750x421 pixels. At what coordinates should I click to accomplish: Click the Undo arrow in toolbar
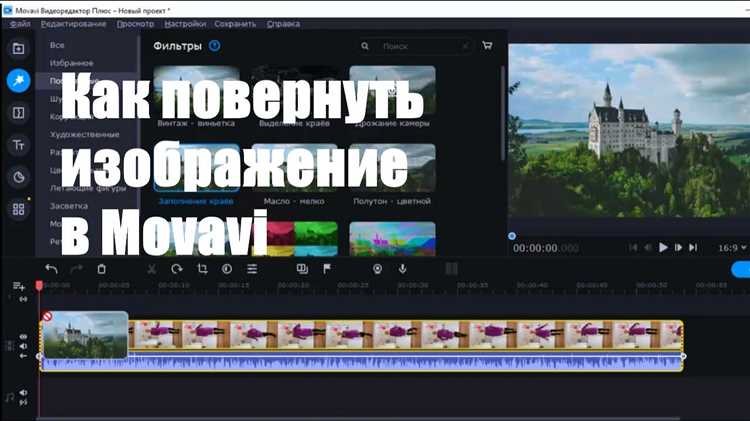(51, 269)
